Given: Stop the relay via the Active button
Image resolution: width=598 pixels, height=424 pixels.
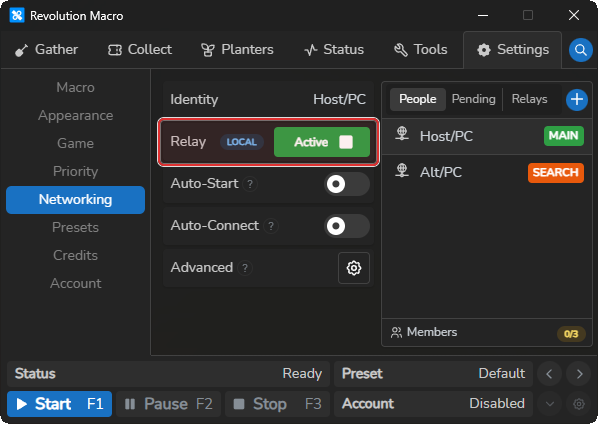Looking at the screenshot, I should tap(322, 142).
